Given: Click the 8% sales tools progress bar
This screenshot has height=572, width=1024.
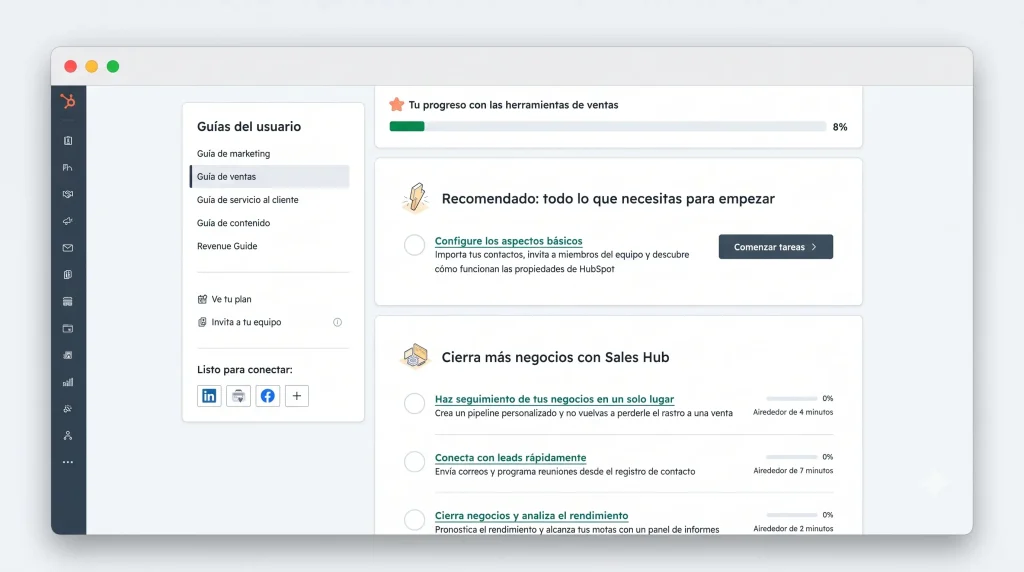Looking at the screenshot, I should (x=608, y=127).
